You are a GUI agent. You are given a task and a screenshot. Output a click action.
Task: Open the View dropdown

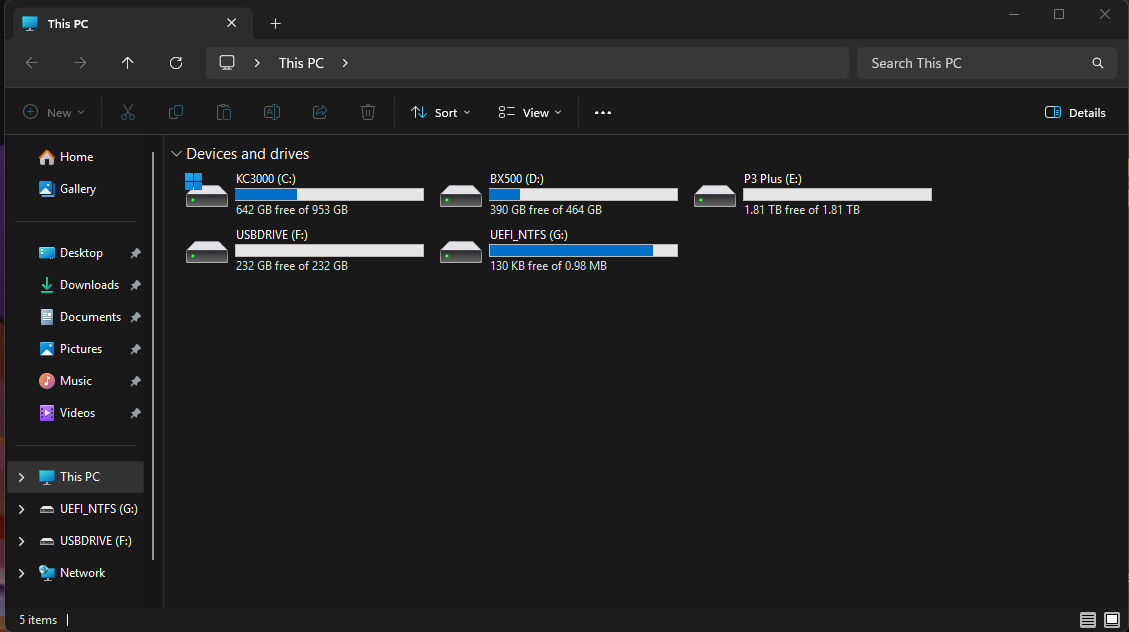coord(530,112)
